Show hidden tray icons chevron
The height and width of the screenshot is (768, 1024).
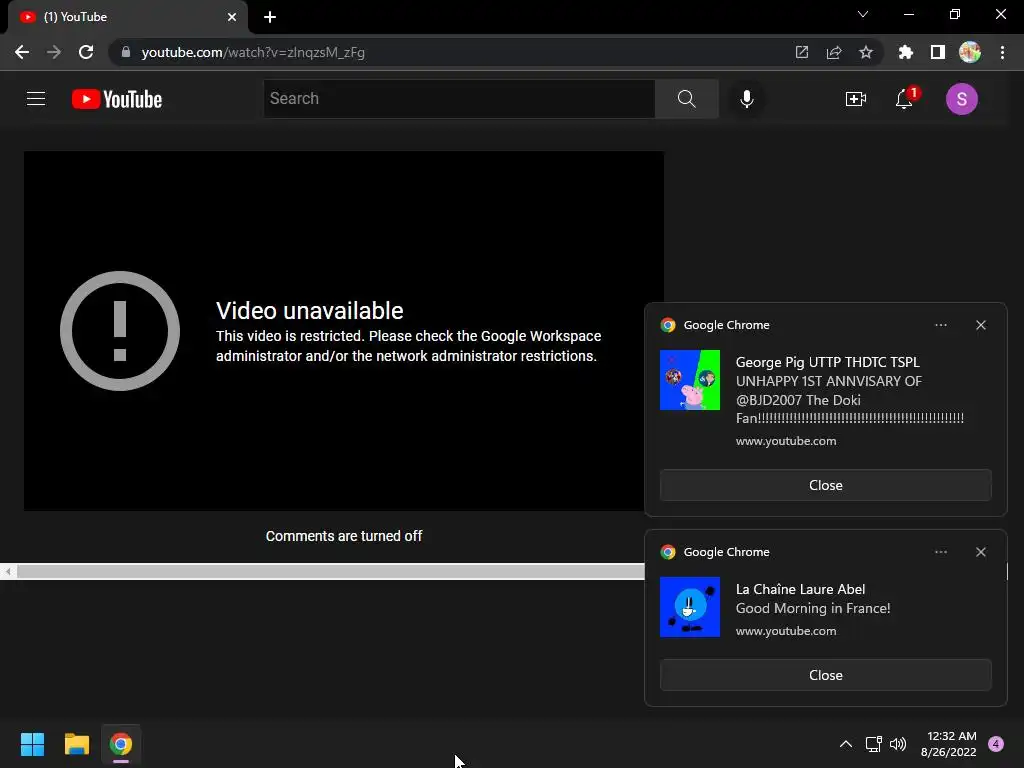[846, 744]
